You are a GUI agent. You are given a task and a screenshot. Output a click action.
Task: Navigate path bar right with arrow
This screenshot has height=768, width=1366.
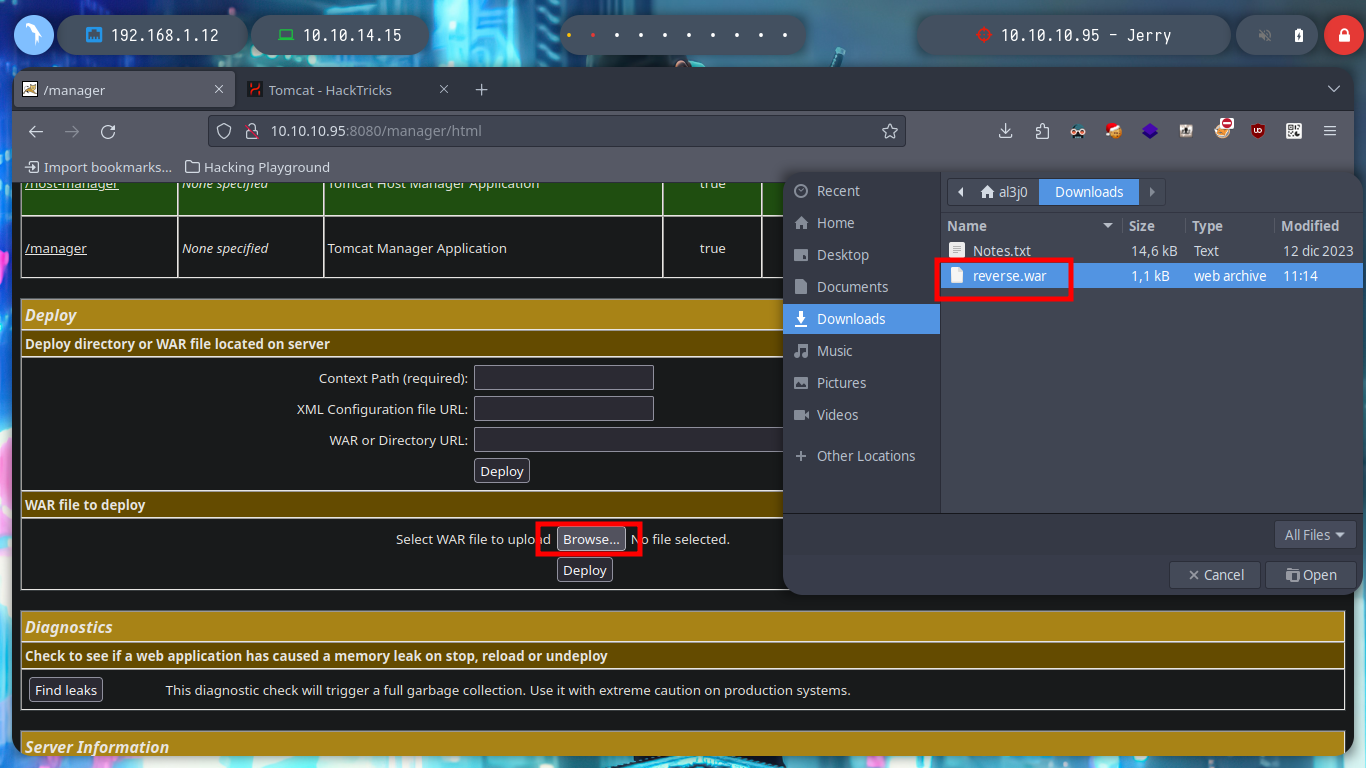(x=1152, y=192)
